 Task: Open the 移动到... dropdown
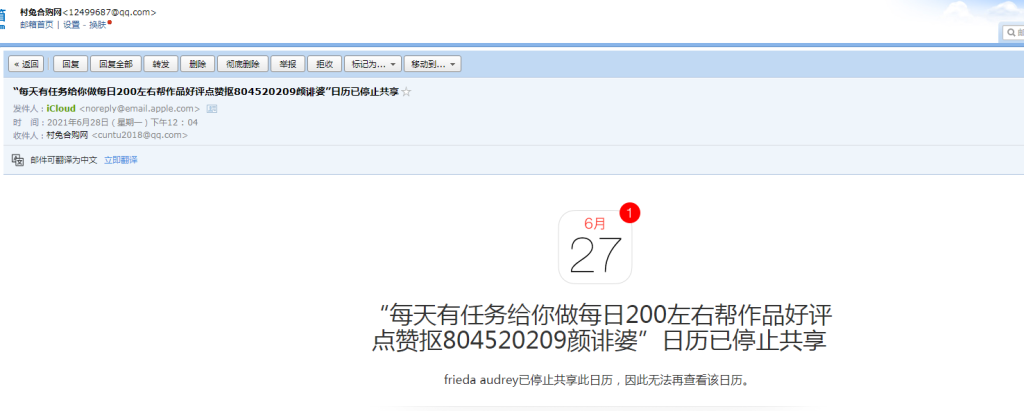(x=432, y=64)
